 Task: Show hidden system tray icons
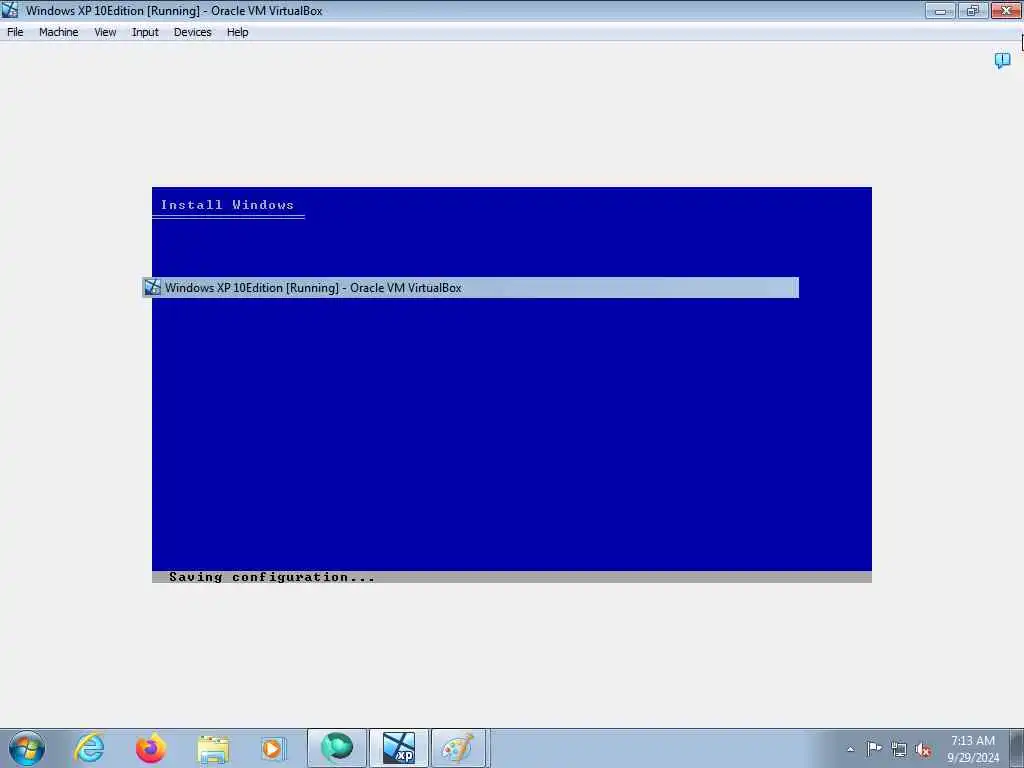point(850,749)
